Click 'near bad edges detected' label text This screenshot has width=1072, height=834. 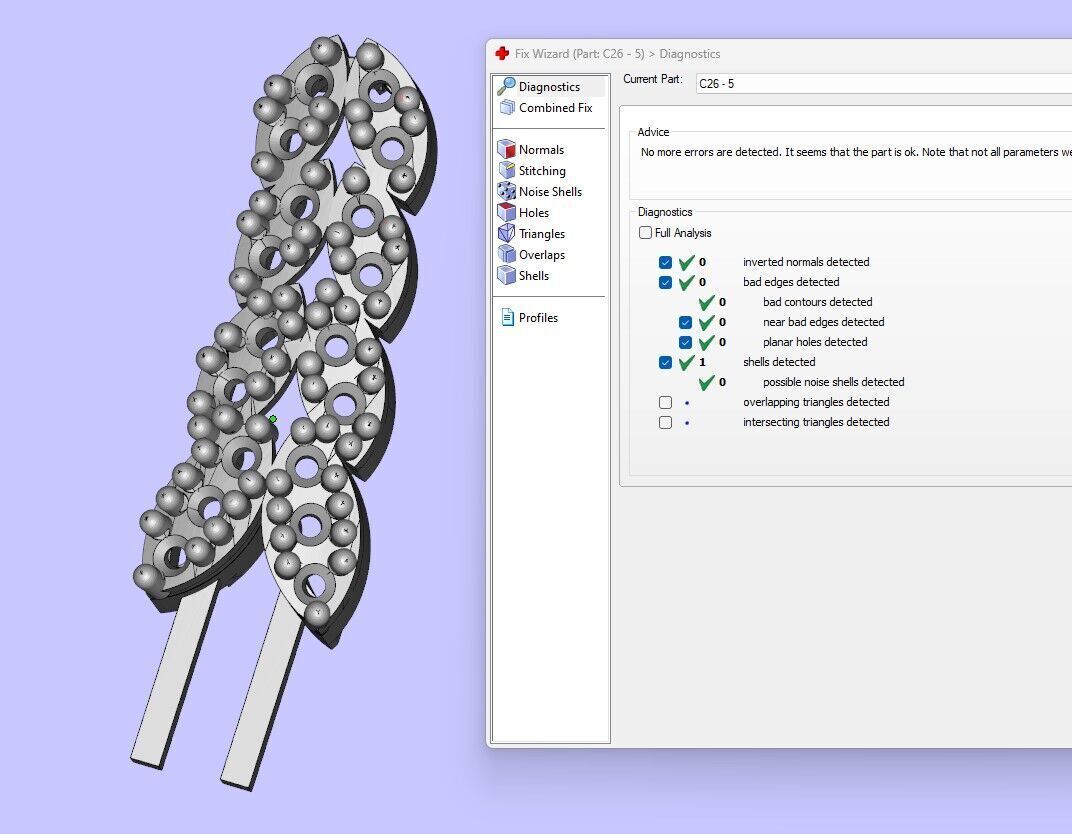click(823, 322)
